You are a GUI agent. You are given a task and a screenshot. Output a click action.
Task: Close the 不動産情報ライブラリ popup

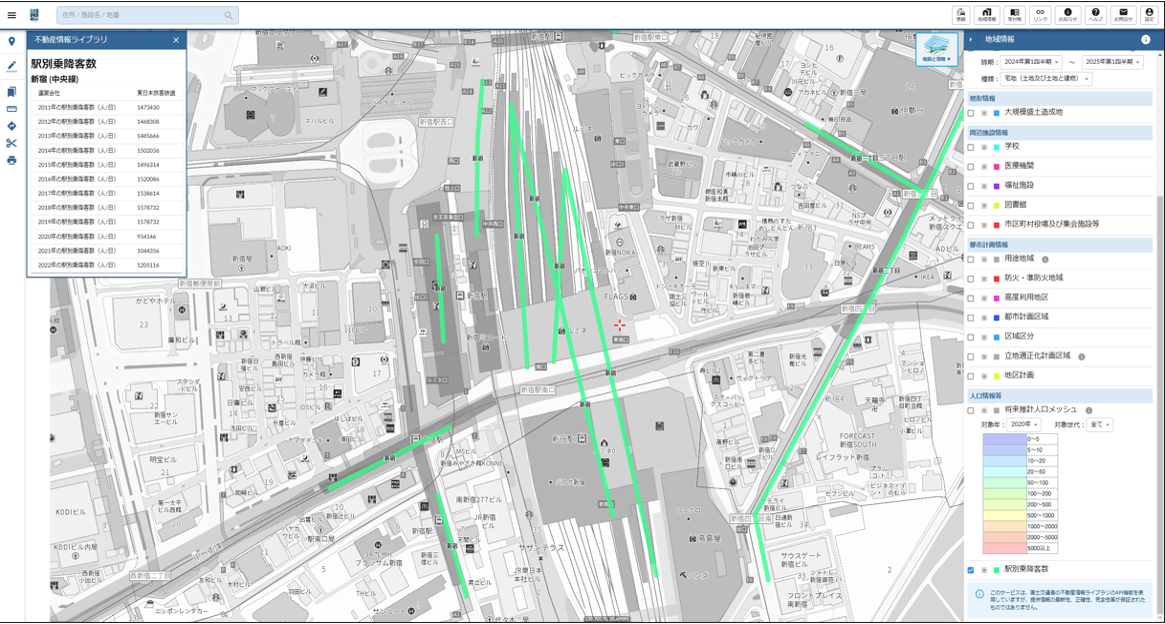click(x=176, y=40)
